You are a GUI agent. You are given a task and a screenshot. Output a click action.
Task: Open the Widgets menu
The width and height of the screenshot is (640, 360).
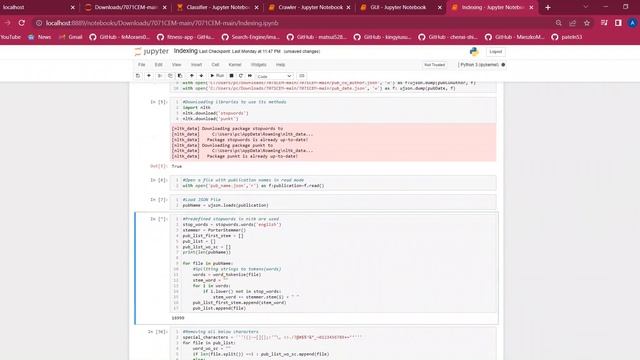tap(258, 65)
